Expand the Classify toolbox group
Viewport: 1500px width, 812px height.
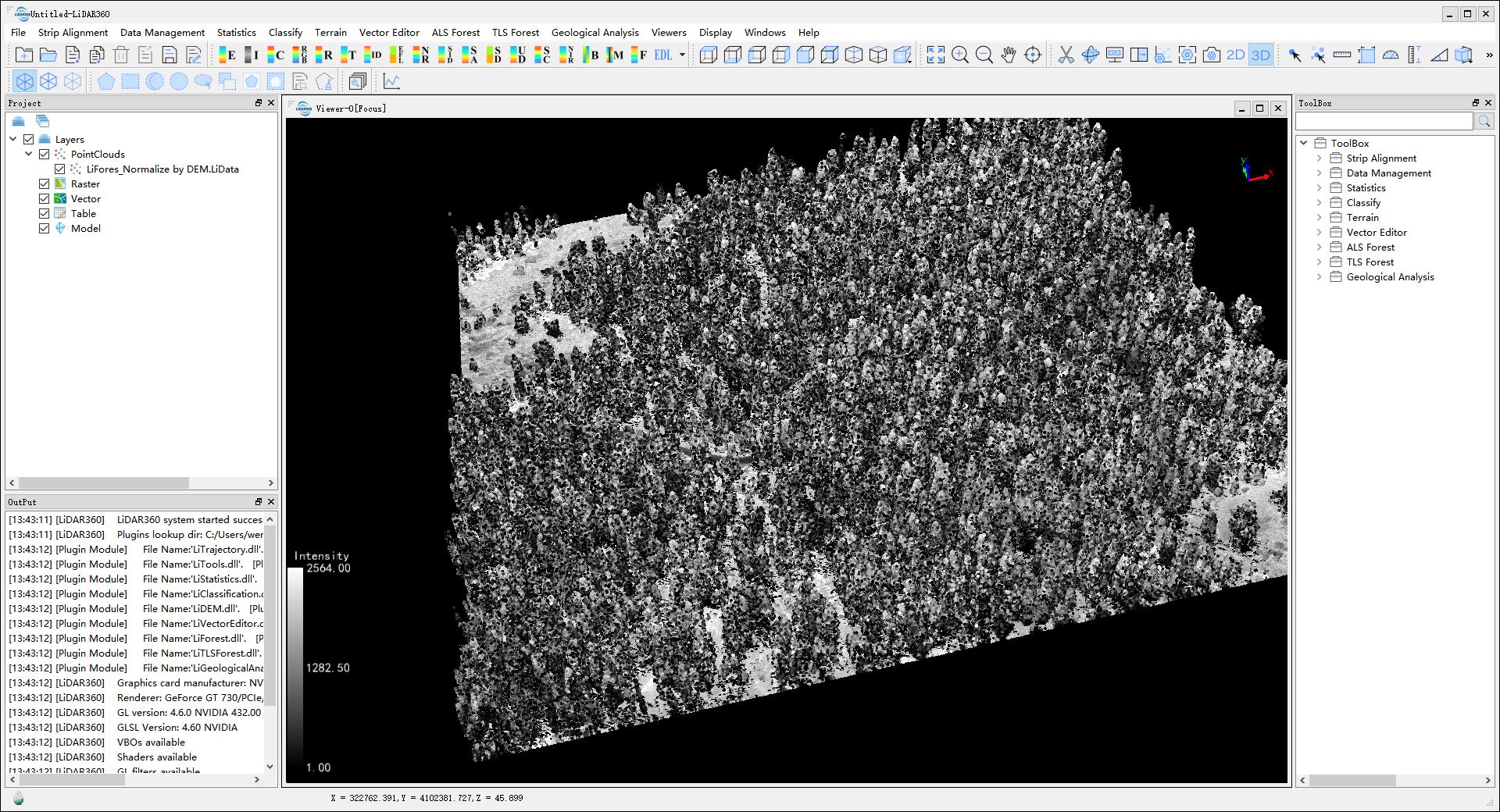pyautogui.click(x=1320, y=203)
